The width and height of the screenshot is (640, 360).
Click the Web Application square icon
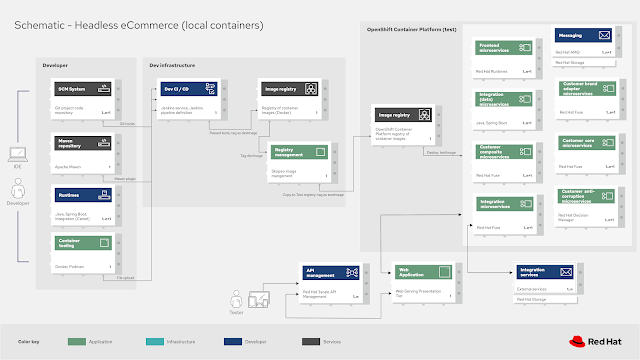pyautogui.click(x=444, y=271)
